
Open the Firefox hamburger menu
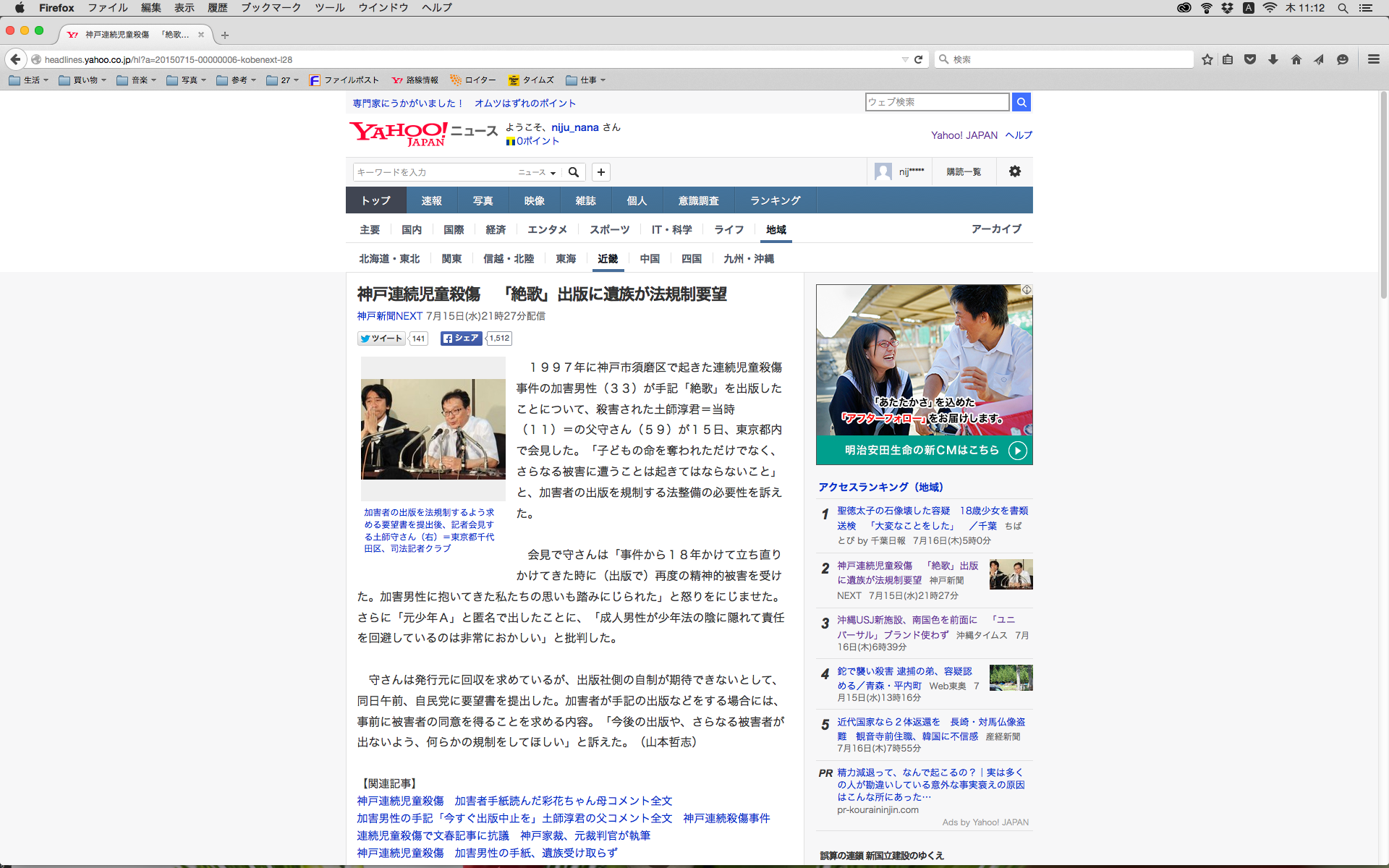pos(1373,59)
